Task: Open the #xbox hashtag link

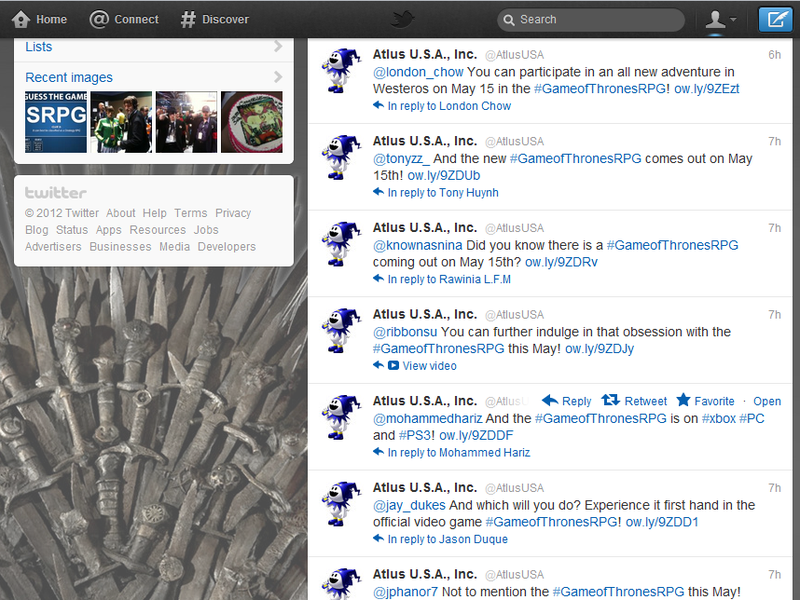Action: (x=719, y=419)
